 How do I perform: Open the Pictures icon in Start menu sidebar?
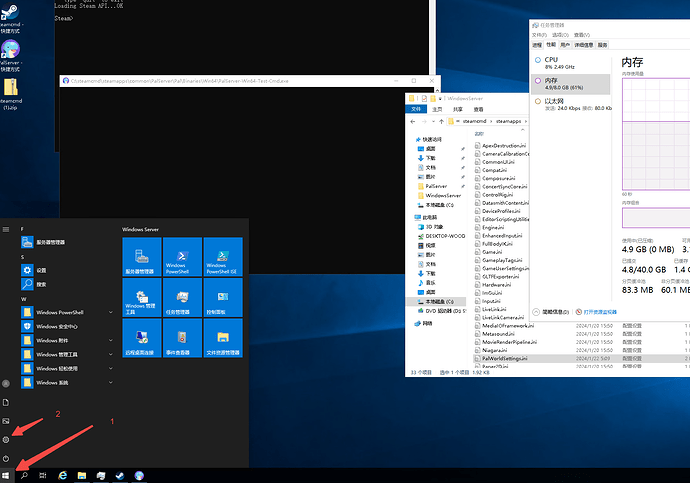(x=6, y=421)
